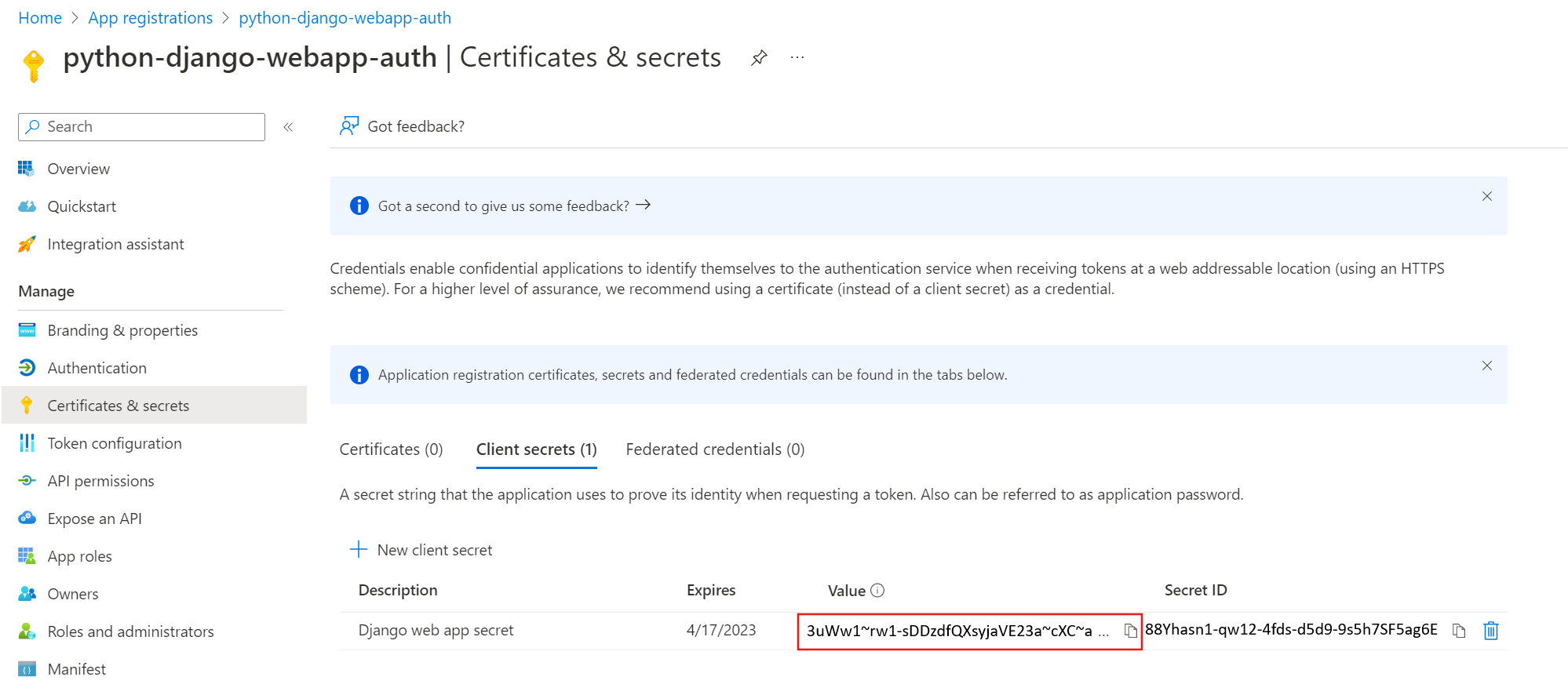1568x695 pixels.
Task: Switch to the Certificates (0) tab
Action: pos(391,449)
